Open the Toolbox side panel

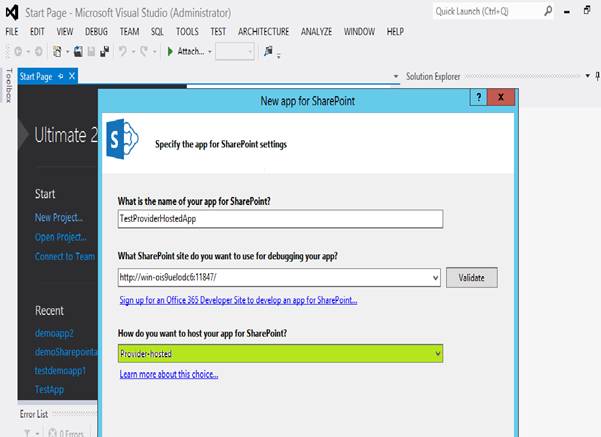(9, 86)
